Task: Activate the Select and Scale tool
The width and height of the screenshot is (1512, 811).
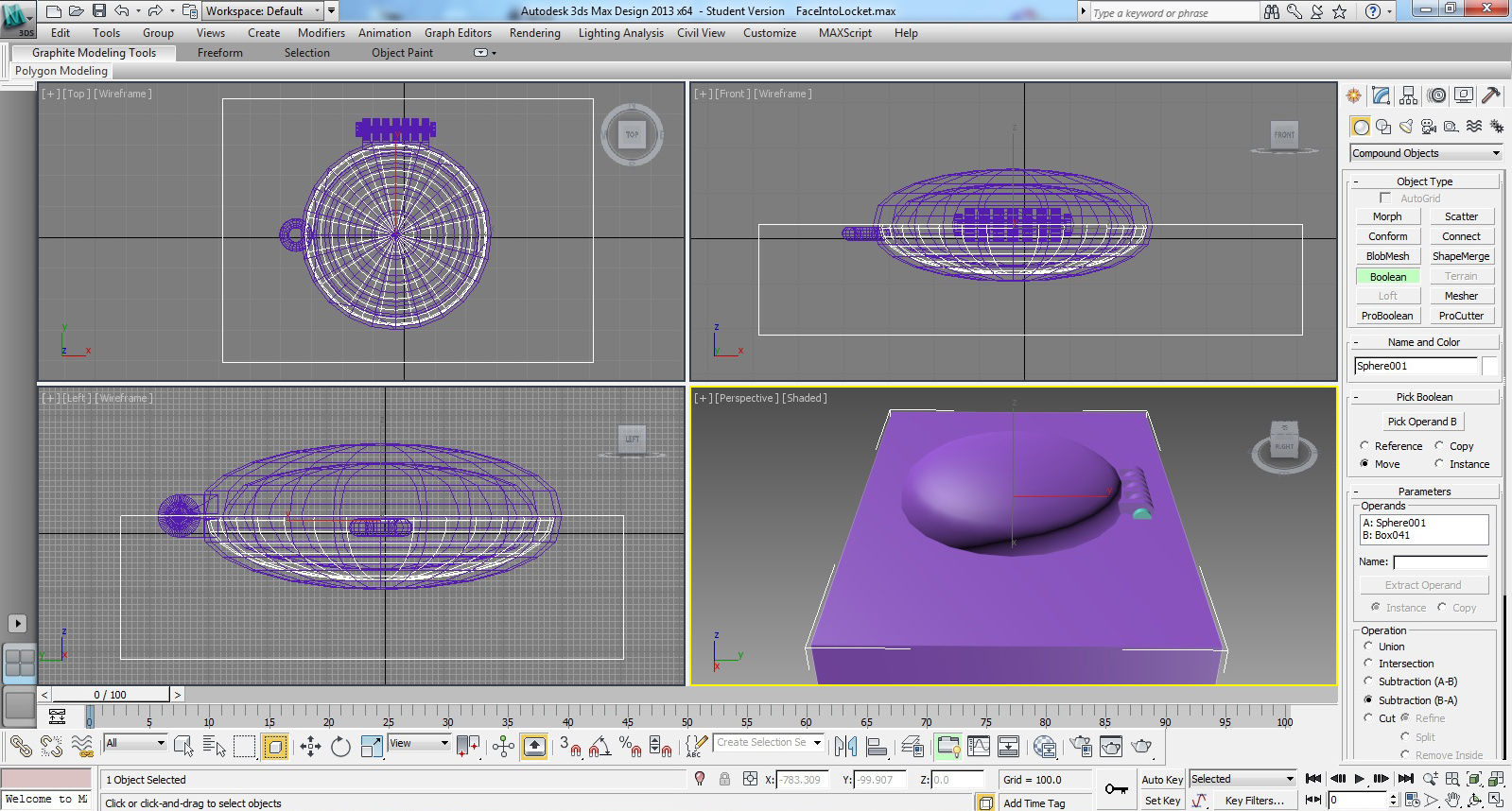Action: pos(372,746)
